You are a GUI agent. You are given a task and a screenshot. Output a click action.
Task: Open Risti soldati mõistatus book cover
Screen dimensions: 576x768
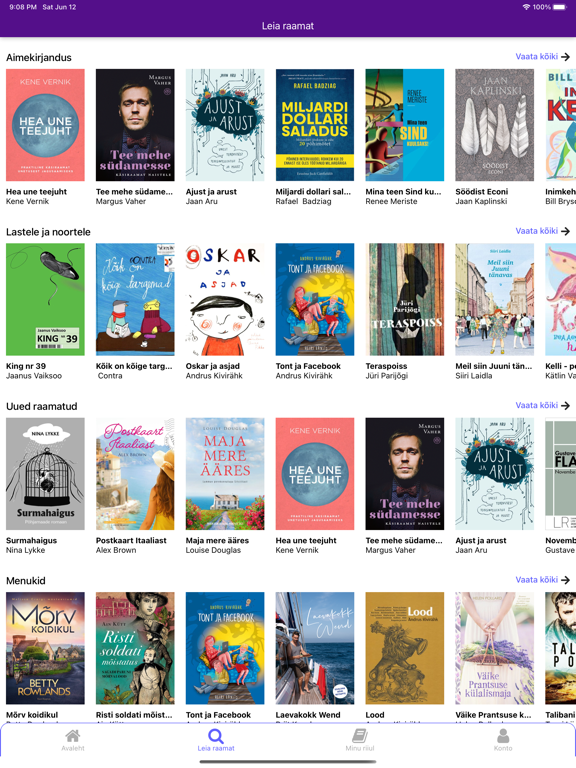tap(135, 648)
